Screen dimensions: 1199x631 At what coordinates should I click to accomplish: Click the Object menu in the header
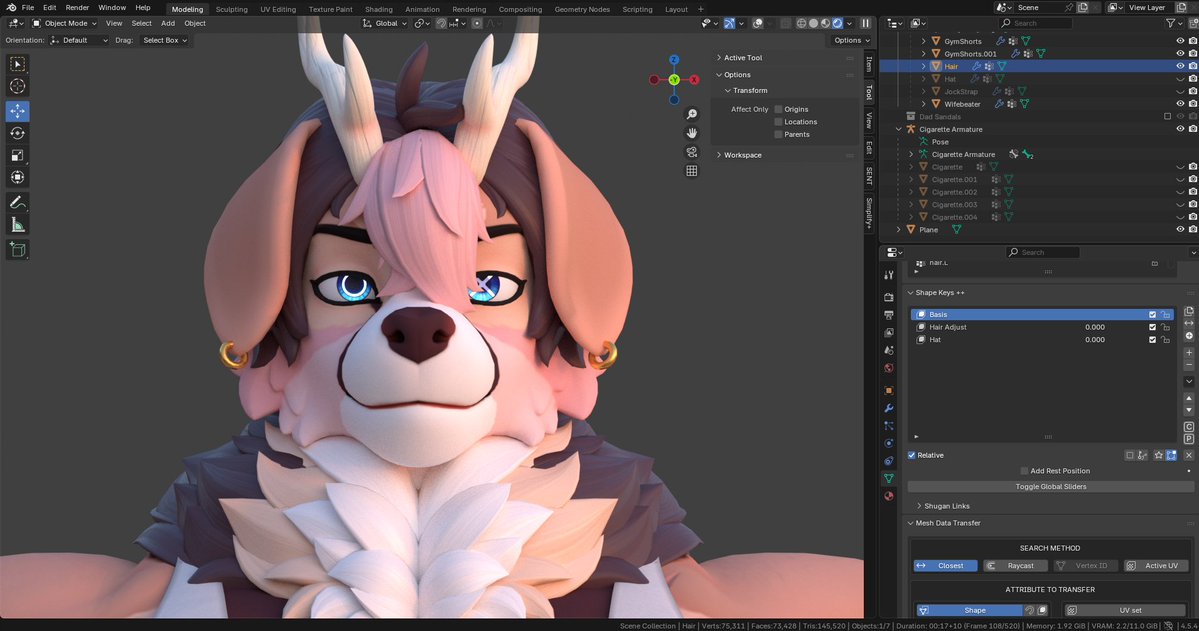coord(195,23)
